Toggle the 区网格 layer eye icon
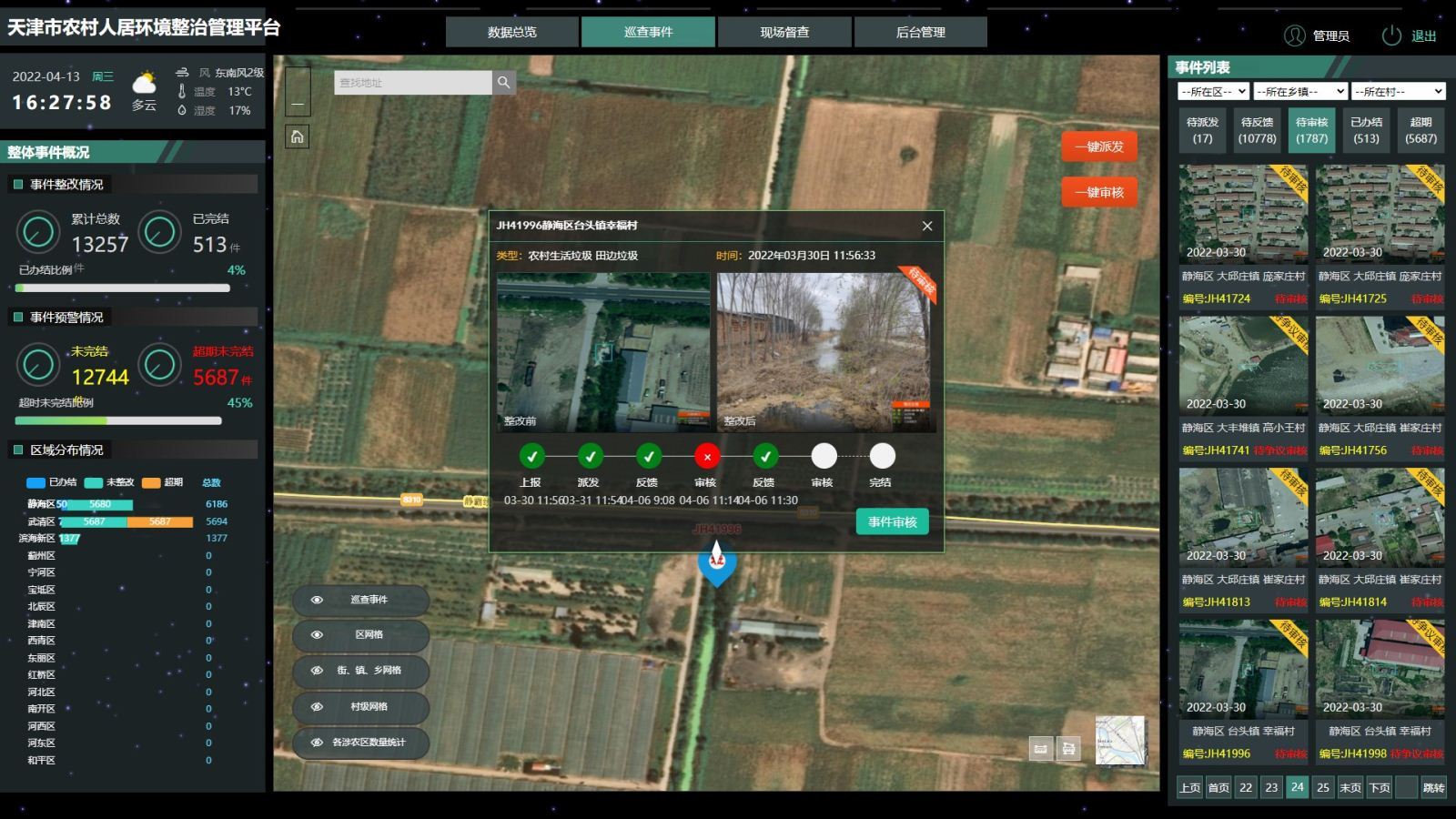Viewport: 1456px width, 819px height. [317, 635]
